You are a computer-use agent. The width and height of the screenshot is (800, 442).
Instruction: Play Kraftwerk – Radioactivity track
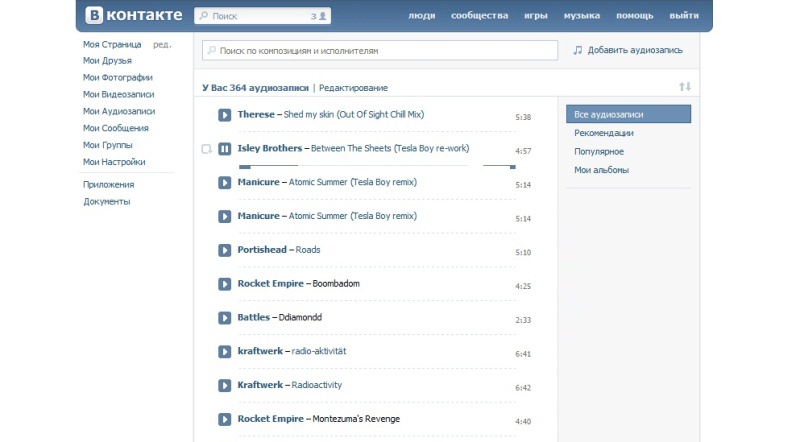(x=224, y=385)
